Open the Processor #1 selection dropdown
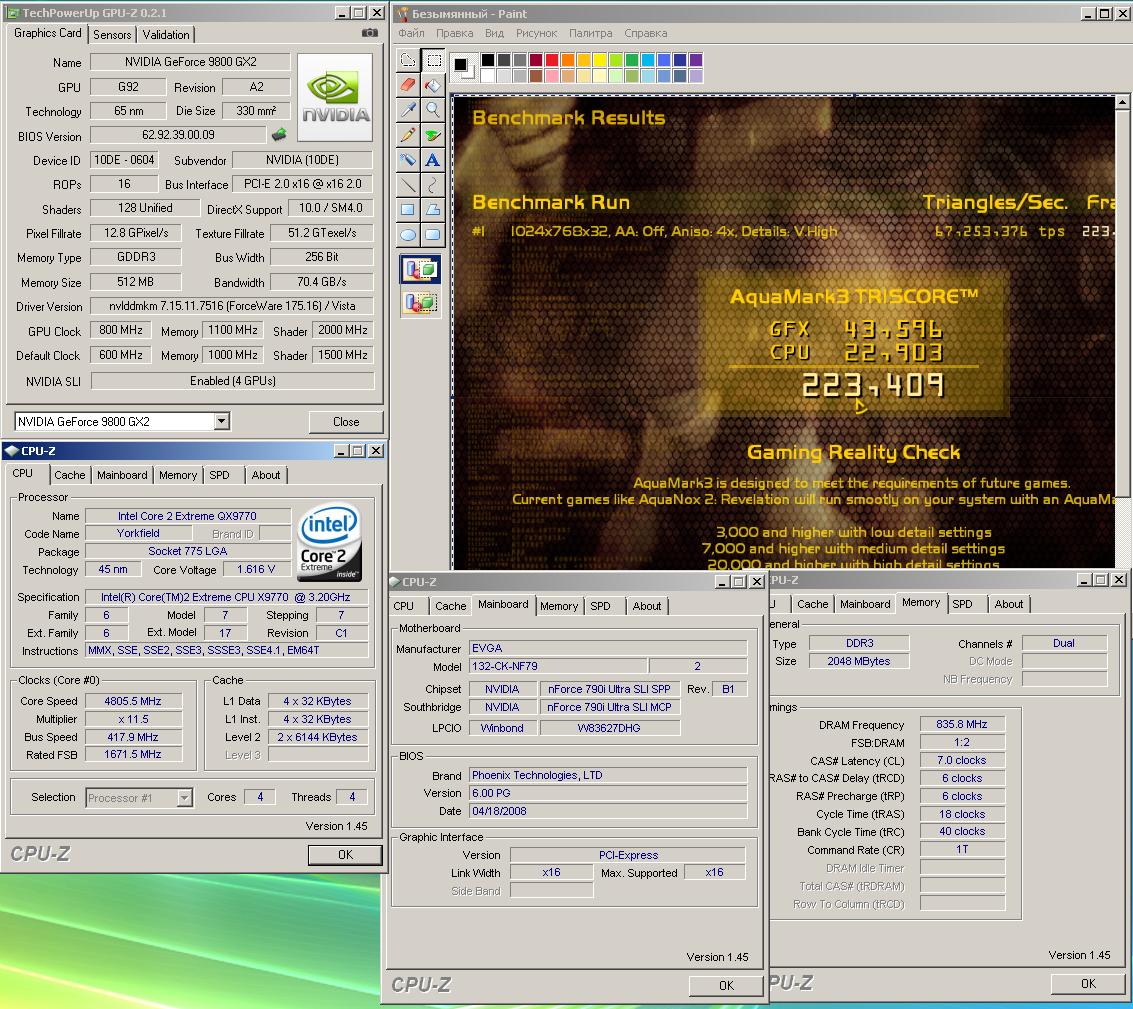Viewport: 1133px width, 1009px height. click(185, 797)
